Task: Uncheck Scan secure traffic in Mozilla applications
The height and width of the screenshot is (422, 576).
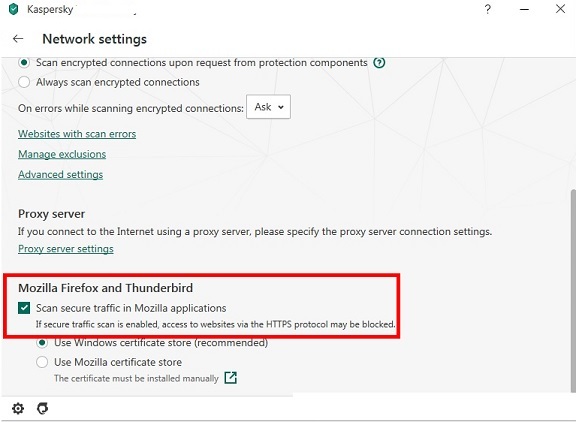Action: tap(24, 308)
